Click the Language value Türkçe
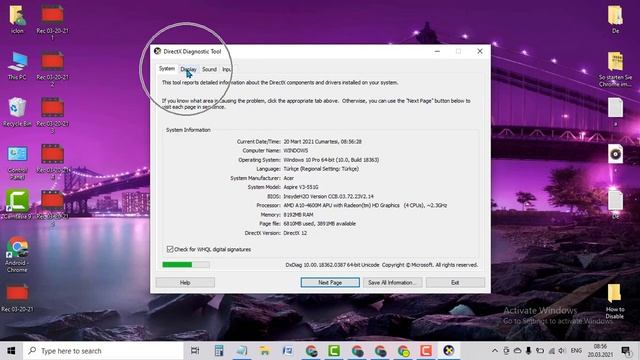The width and height of the screenshot is (640, 360). [x=321, y=169]
